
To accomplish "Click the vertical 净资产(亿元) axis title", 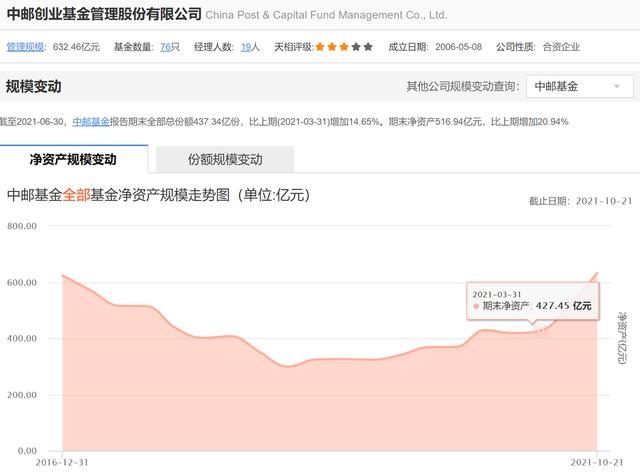I will 623,338.
